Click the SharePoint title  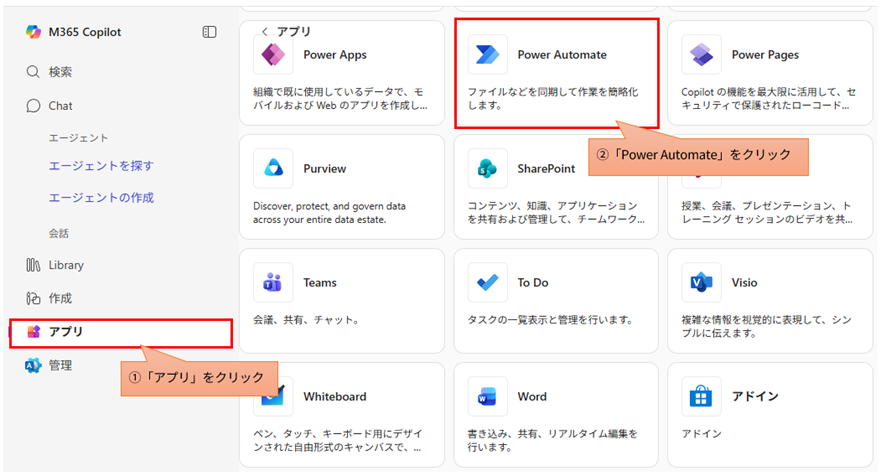[x=546, y=168]
